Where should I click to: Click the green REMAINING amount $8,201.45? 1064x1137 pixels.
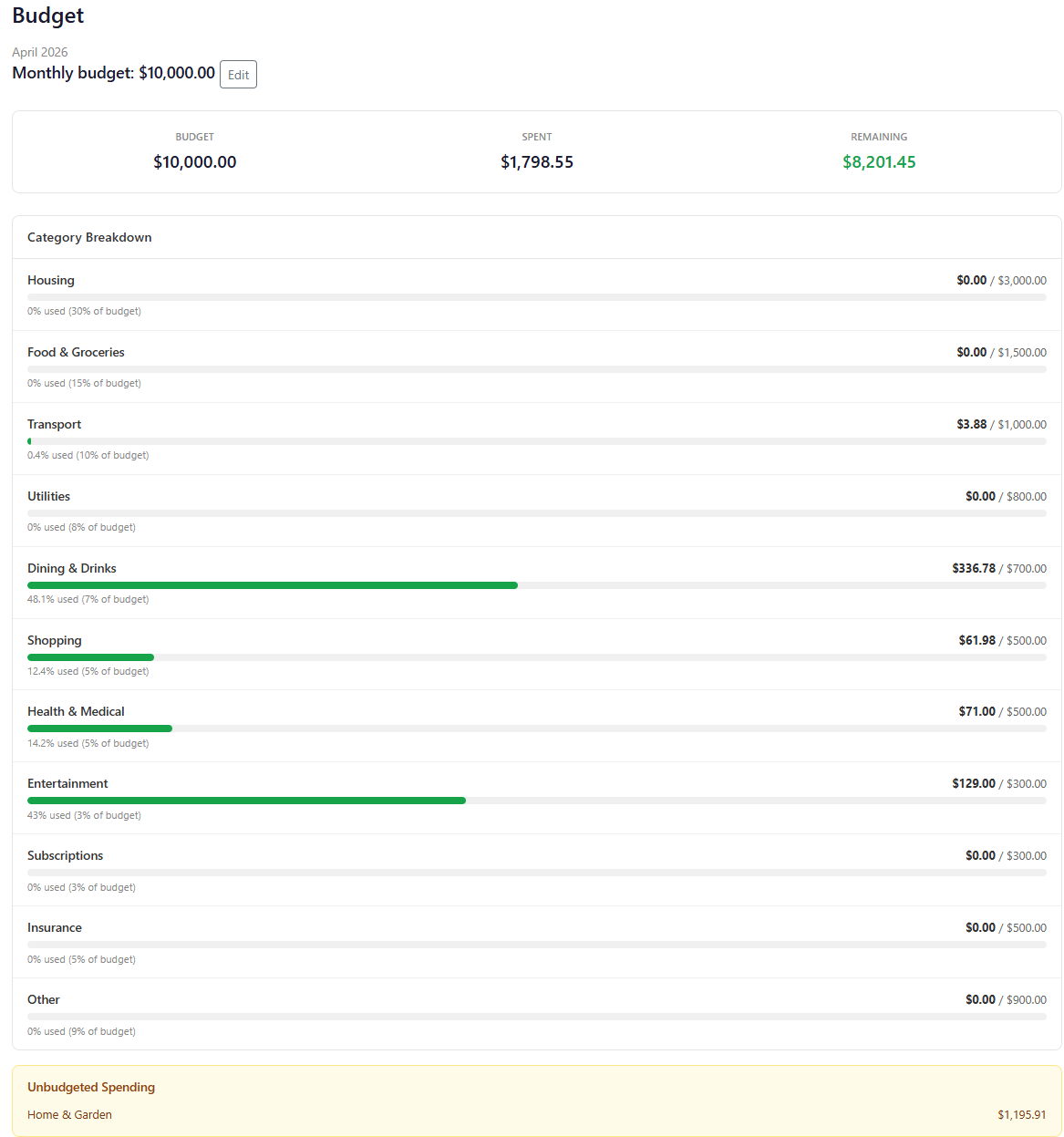coord(878,161)
